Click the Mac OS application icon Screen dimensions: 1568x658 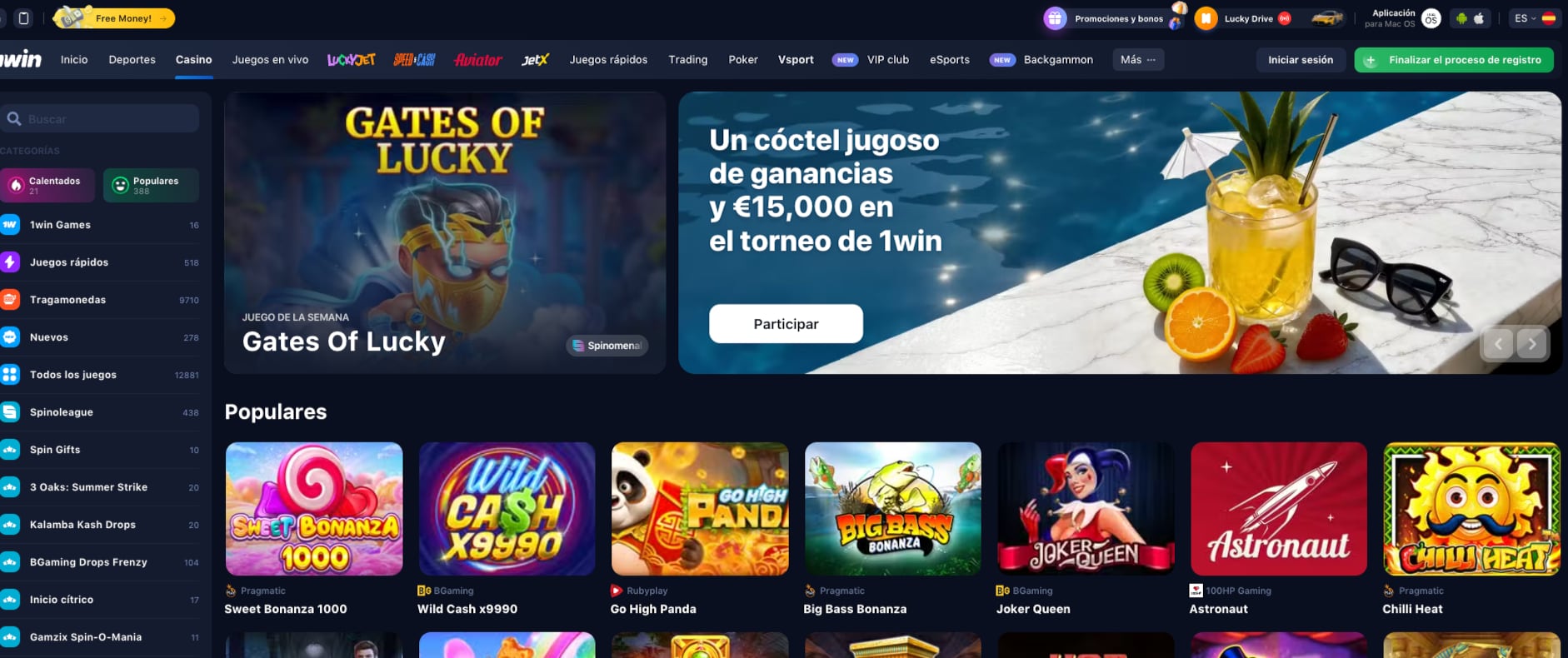tap(1431, 18)
